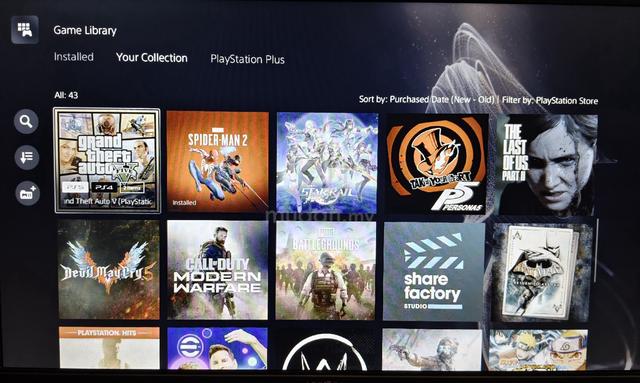Click the Installed label on Spider-Man 2
The height and width of the screenshot is (383, 640).
click(184, 203)
